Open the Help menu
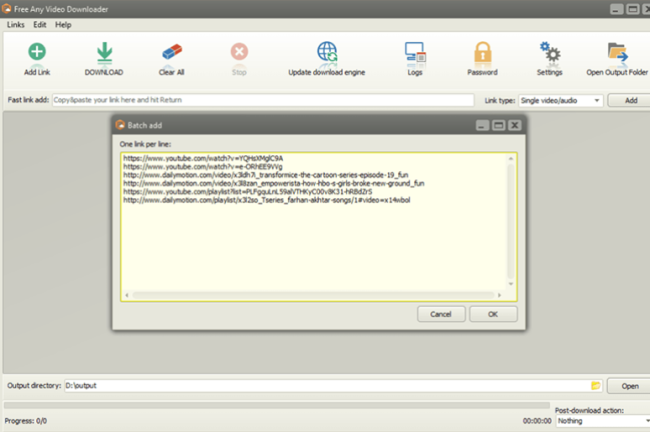The height and width of the screenshot is (432, 650). pos(63,25)
